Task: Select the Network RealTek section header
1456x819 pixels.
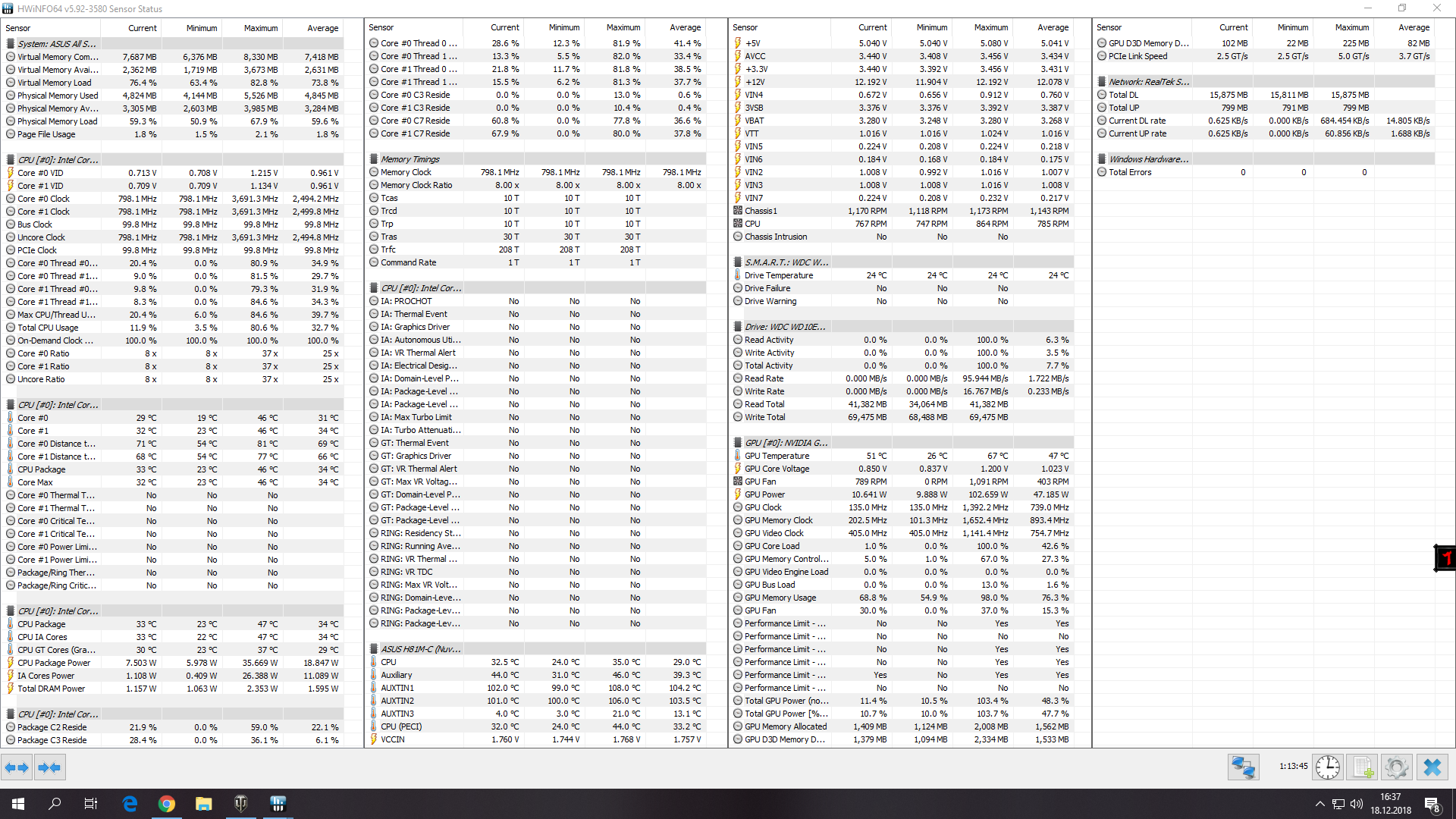Action: coord(1148,82)
